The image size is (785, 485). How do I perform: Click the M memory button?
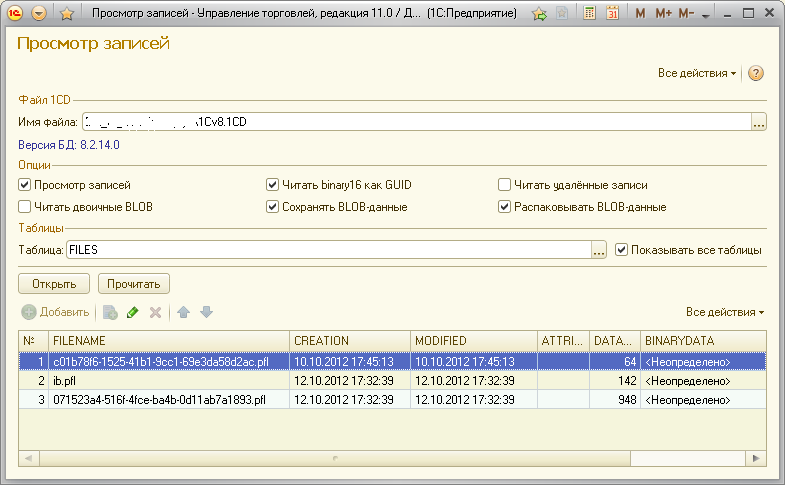tap(640, 14)
